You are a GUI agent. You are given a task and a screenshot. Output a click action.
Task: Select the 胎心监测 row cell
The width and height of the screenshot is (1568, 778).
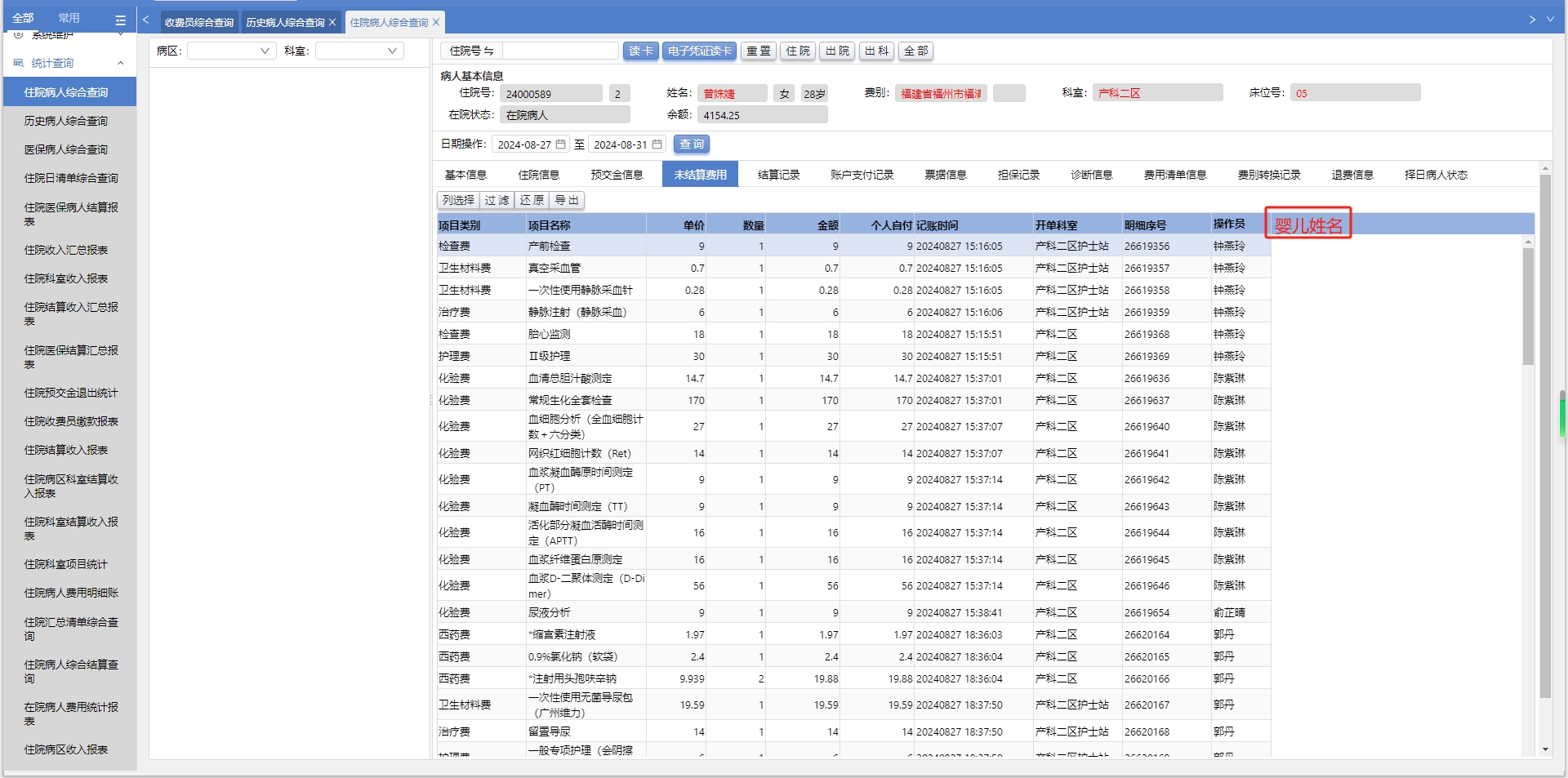(586, 334)
